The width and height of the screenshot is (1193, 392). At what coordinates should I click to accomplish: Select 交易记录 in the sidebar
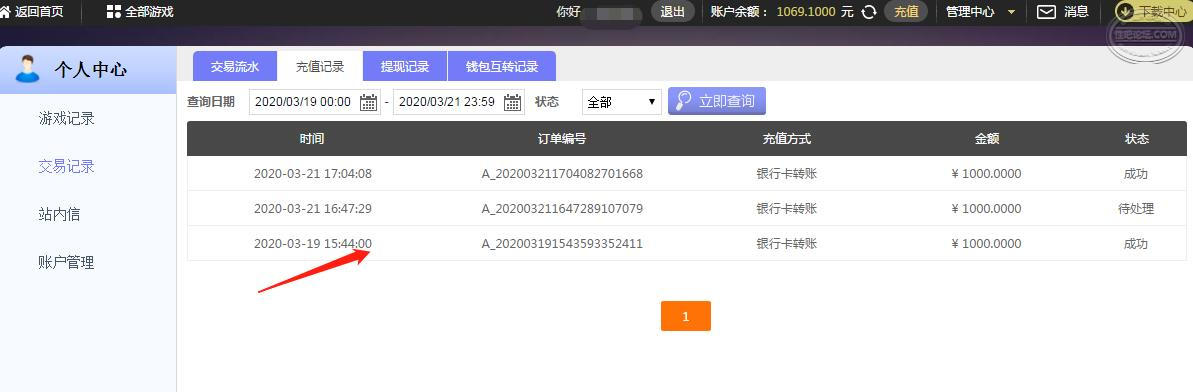coord(66,167)
